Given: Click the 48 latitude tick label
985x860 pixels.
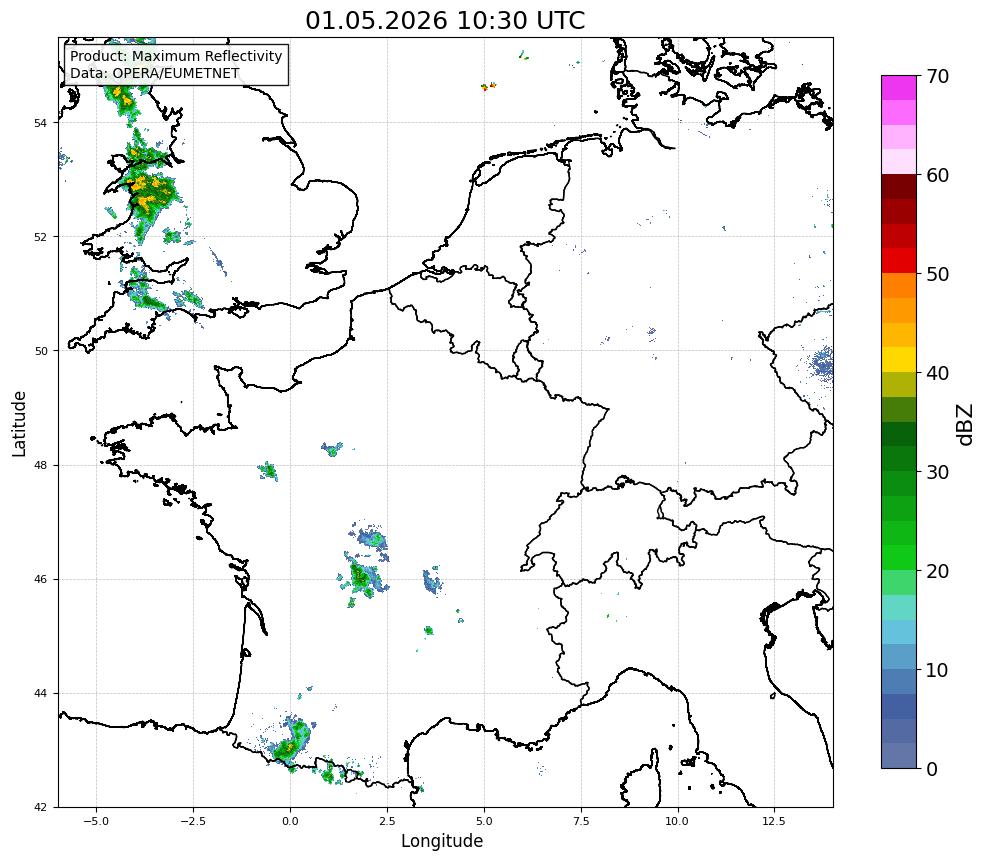Looking at the screenshot, I should pos(40,465).
